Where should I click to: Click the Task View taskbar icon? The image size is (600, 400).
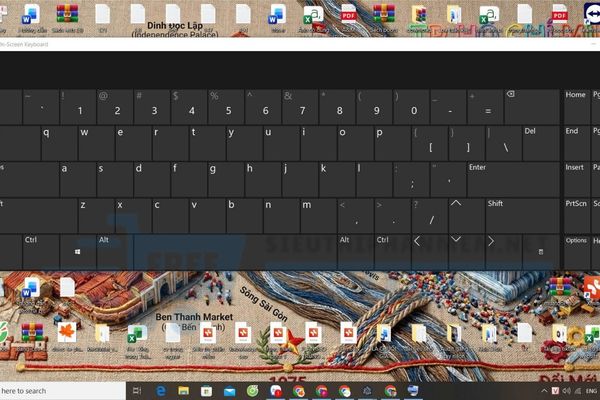pos(136,391)
